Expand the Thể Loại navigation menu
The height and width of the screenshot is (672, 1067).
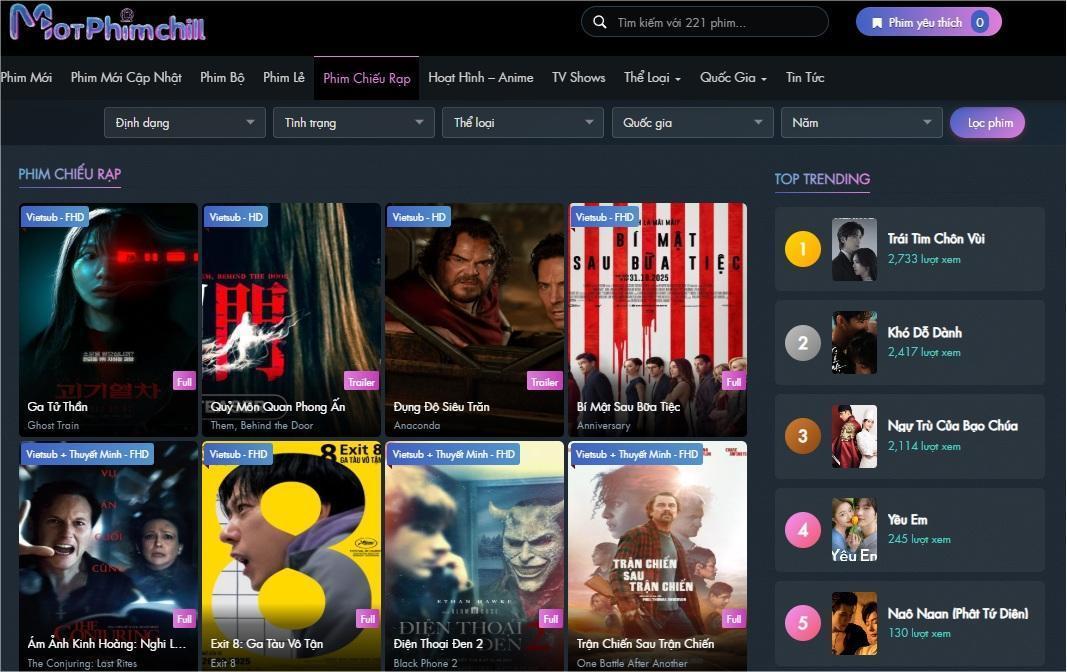(x=652, y=78)
